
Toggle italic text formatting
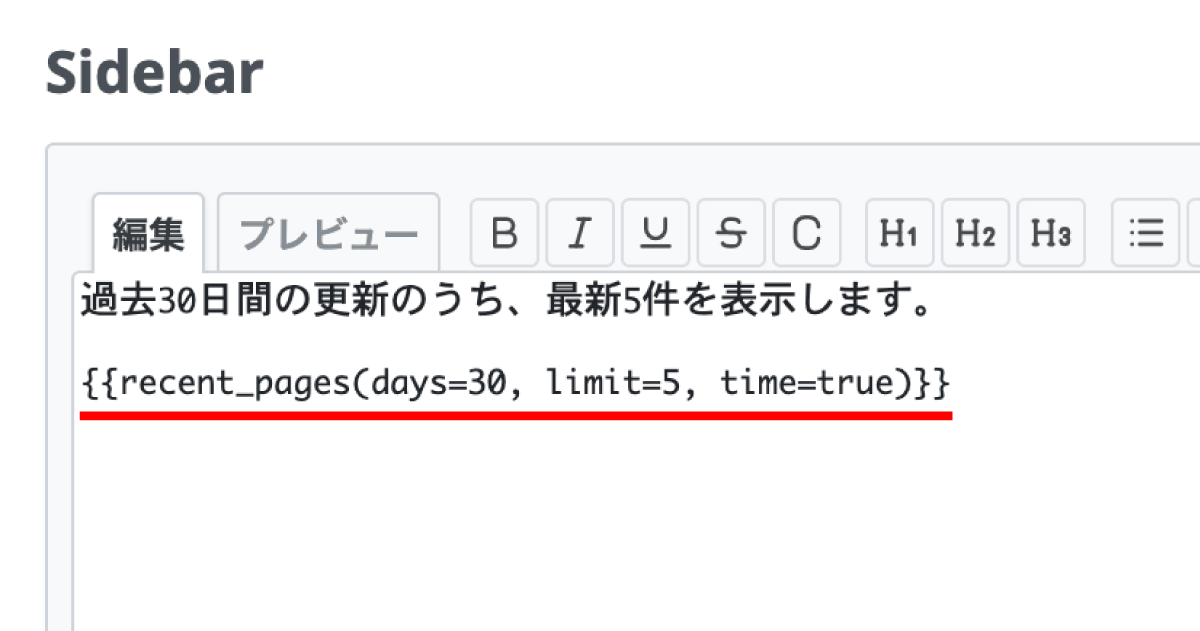point(580,233)
